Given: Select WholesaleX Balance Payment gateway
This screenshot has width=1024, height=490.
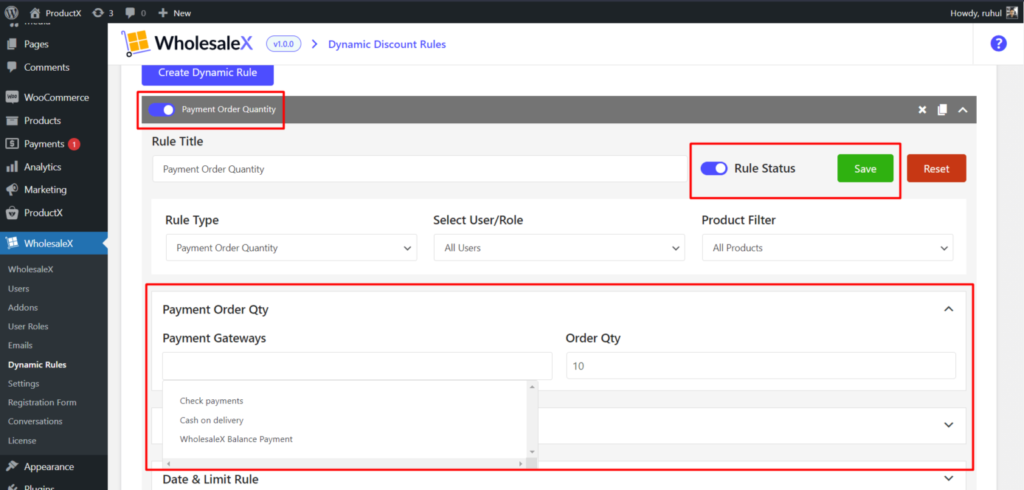Looking at the screenshot, I should pos(236,439).
